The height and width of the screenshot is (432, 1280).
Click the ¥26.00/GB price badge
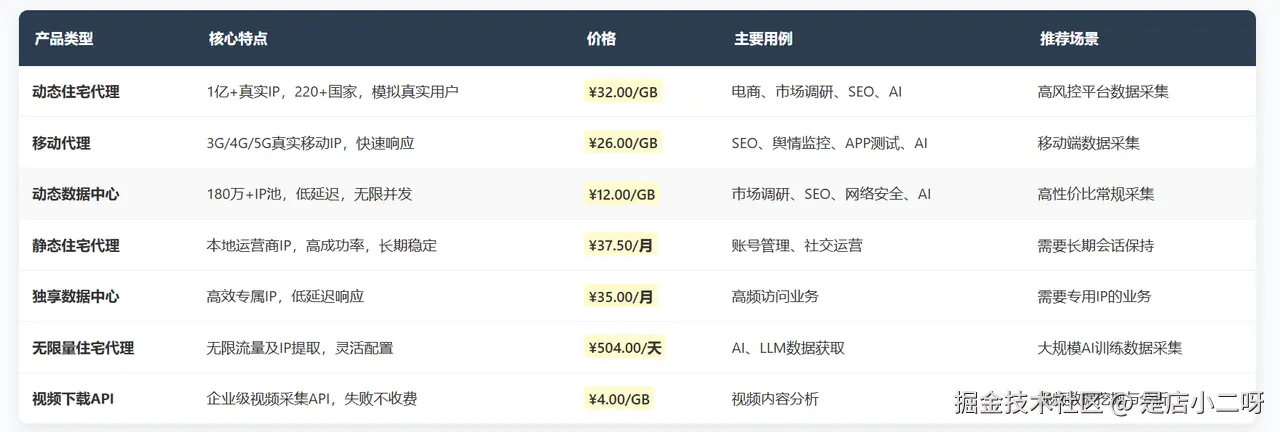point(623,143)
